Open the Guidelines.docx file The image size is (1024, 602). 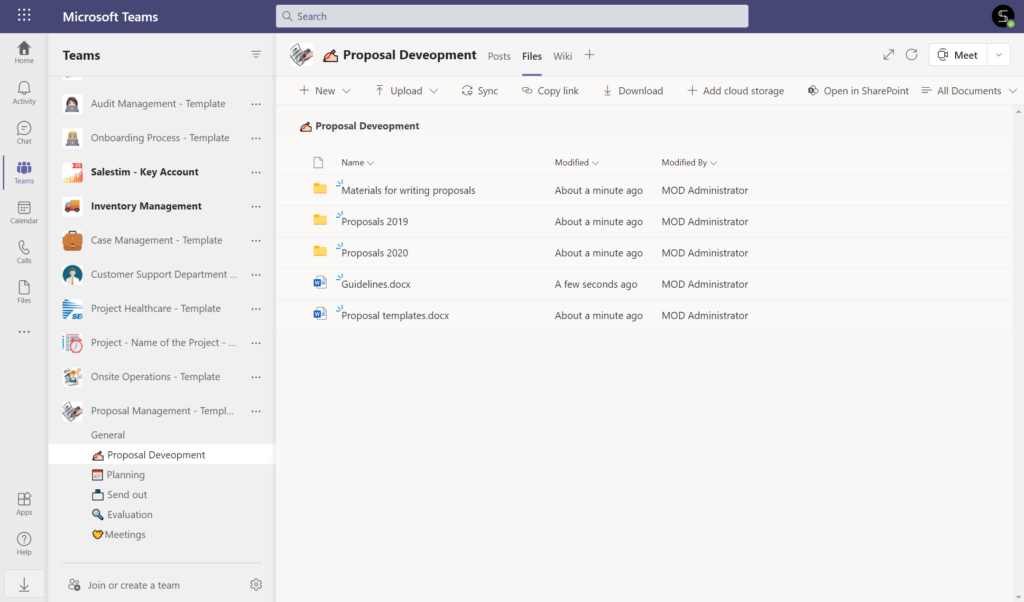tap(376, 285)
